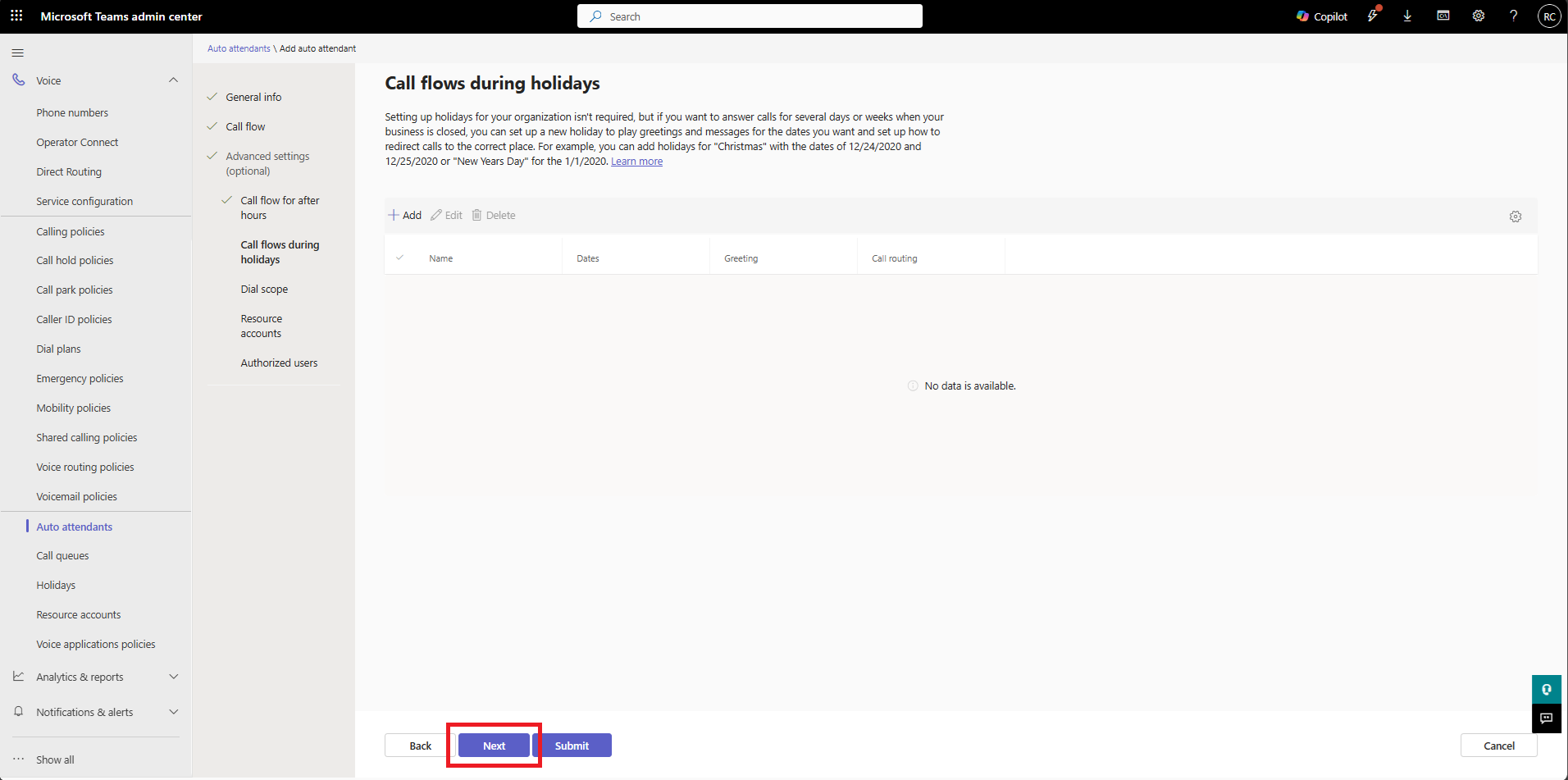Click the feedback chat icon
Screen dimensions: 1568x780
point(1546,718)
